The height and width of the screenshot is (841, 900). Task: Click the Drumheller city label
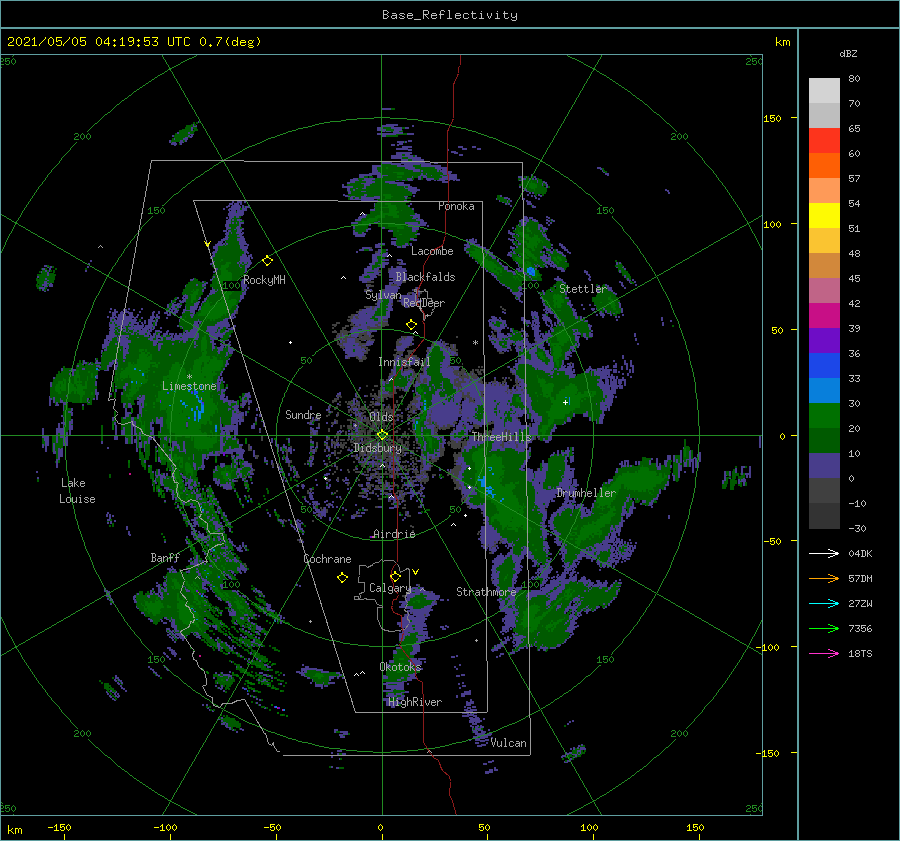[586, 493]
